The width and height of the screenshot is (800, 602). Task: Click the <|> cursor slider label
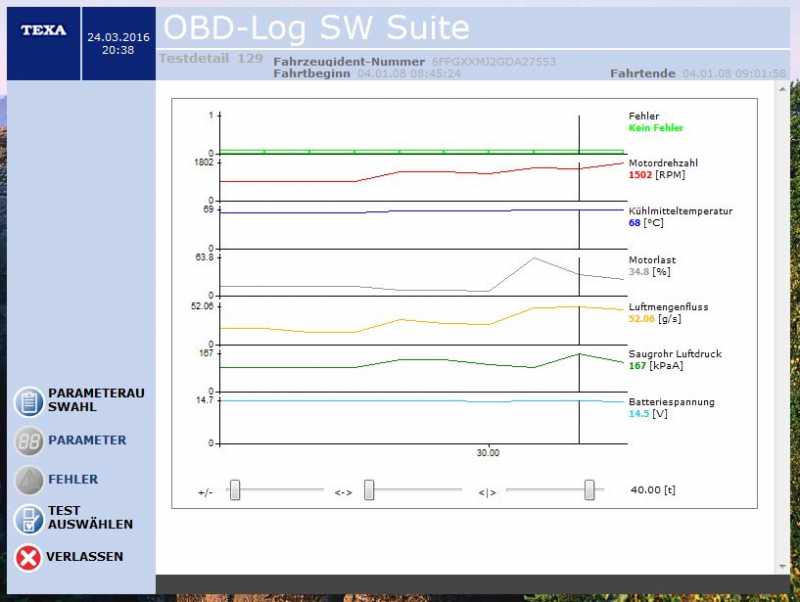487,492
